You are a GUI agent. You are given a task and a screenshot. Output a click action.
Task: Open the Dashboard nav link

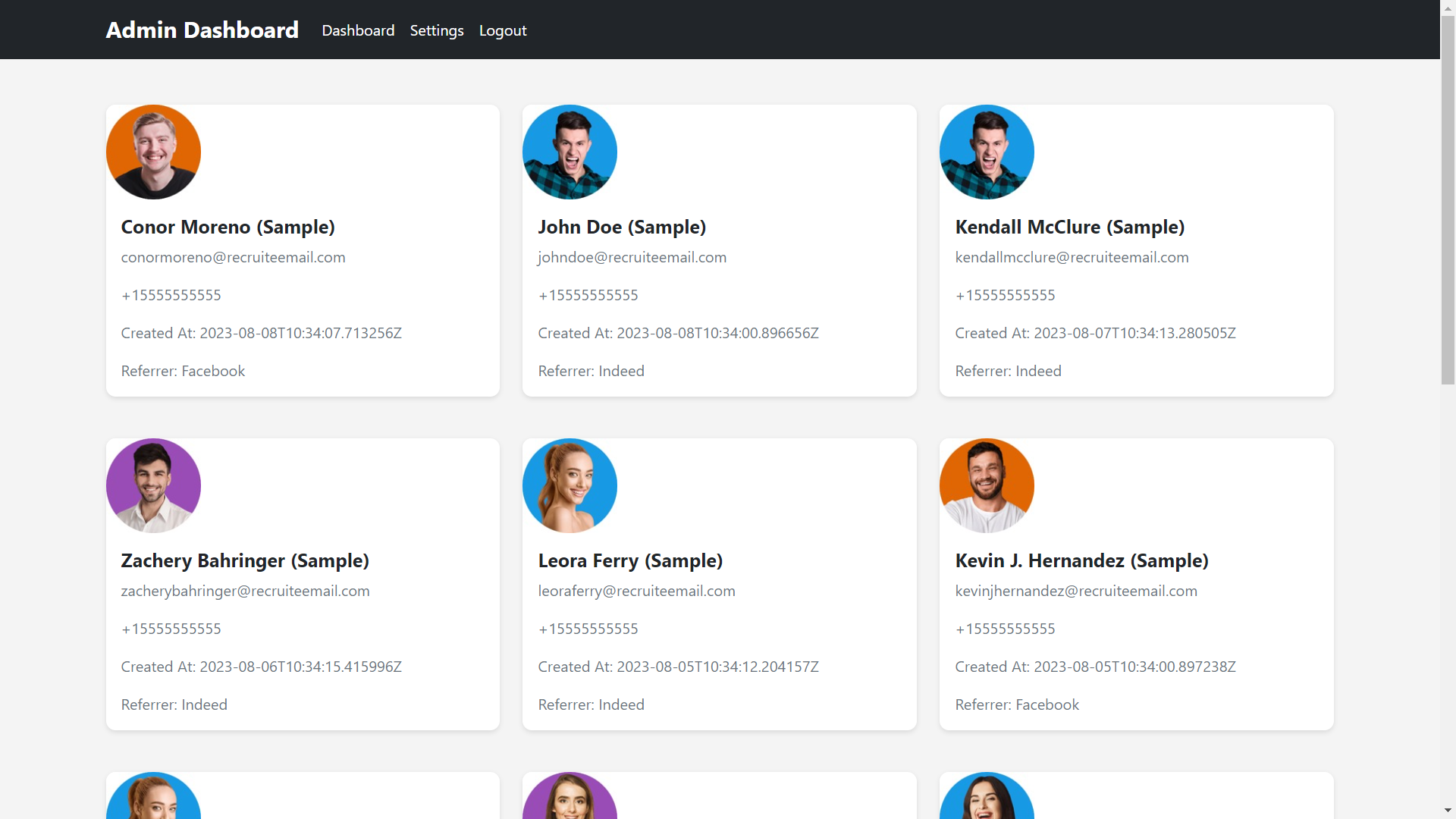pos(358,30)
